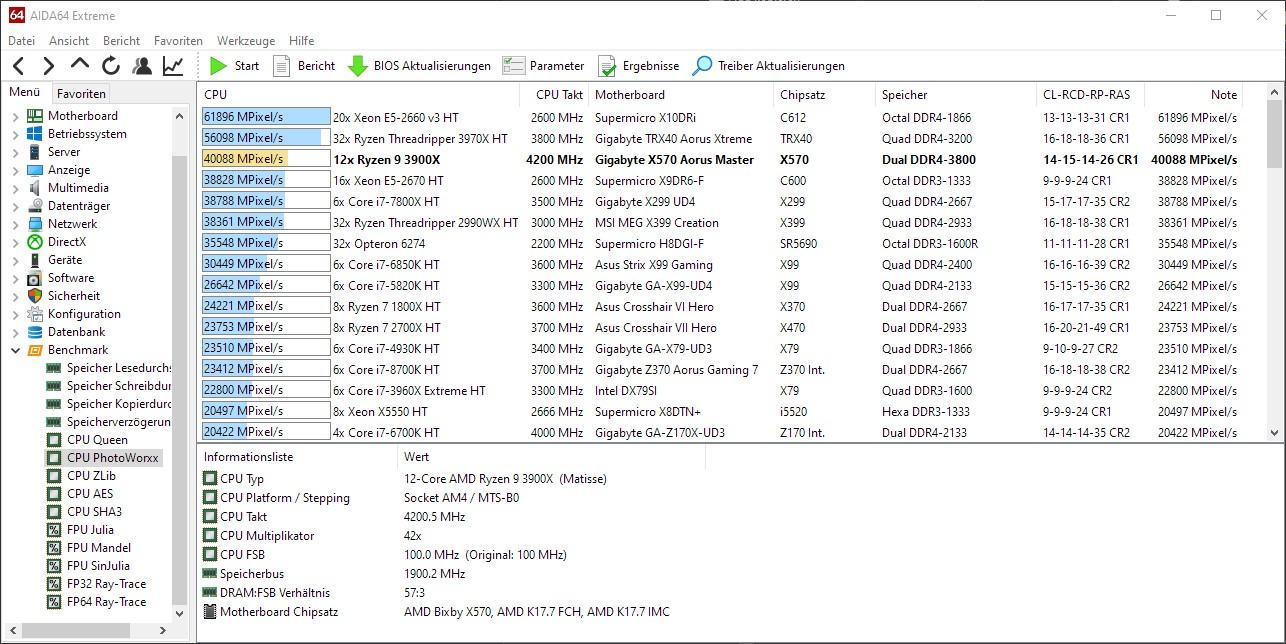Open the Bericht menu
The height and width of the screenshot is (644, 1286).
coord(121,41)
